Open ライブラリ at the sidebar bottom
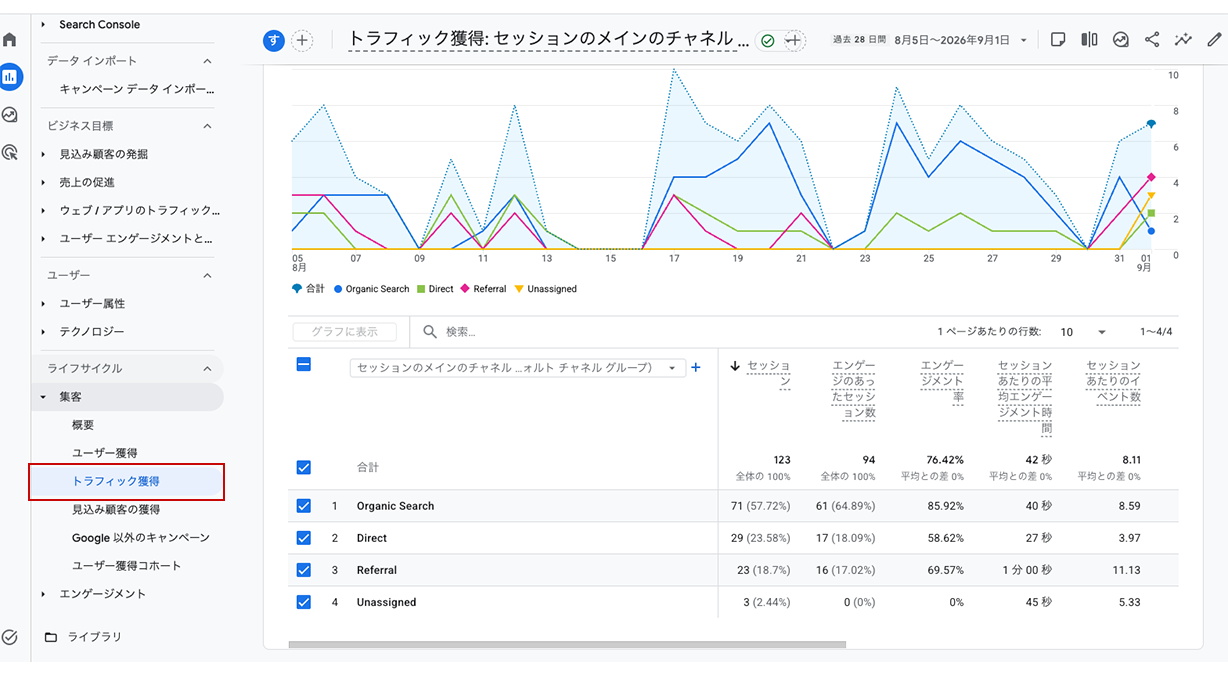 click(95, 637)
